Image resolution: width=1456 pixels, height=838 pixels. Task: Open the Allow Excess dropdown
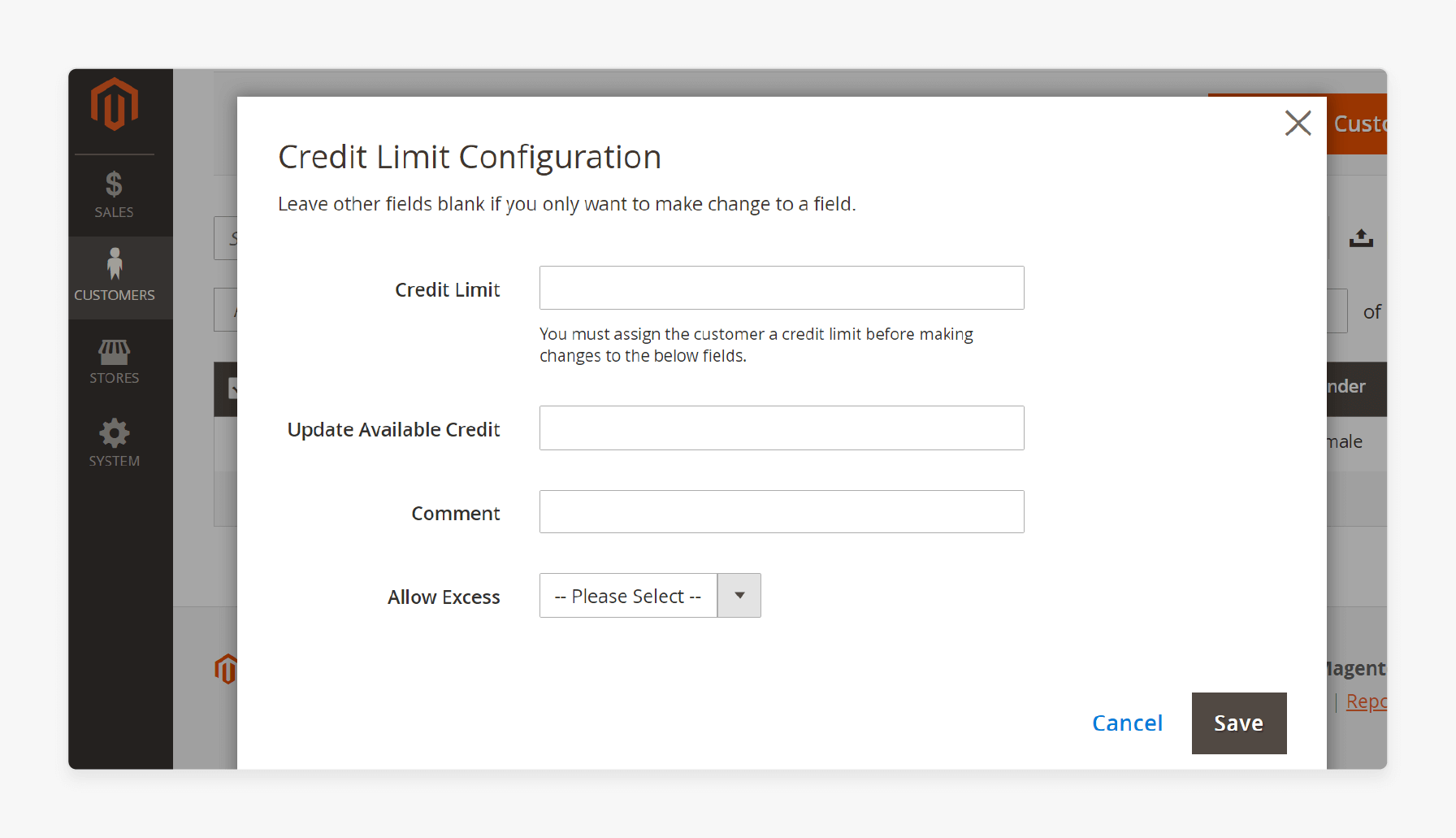pyautogui.click(x=650, y=596)
